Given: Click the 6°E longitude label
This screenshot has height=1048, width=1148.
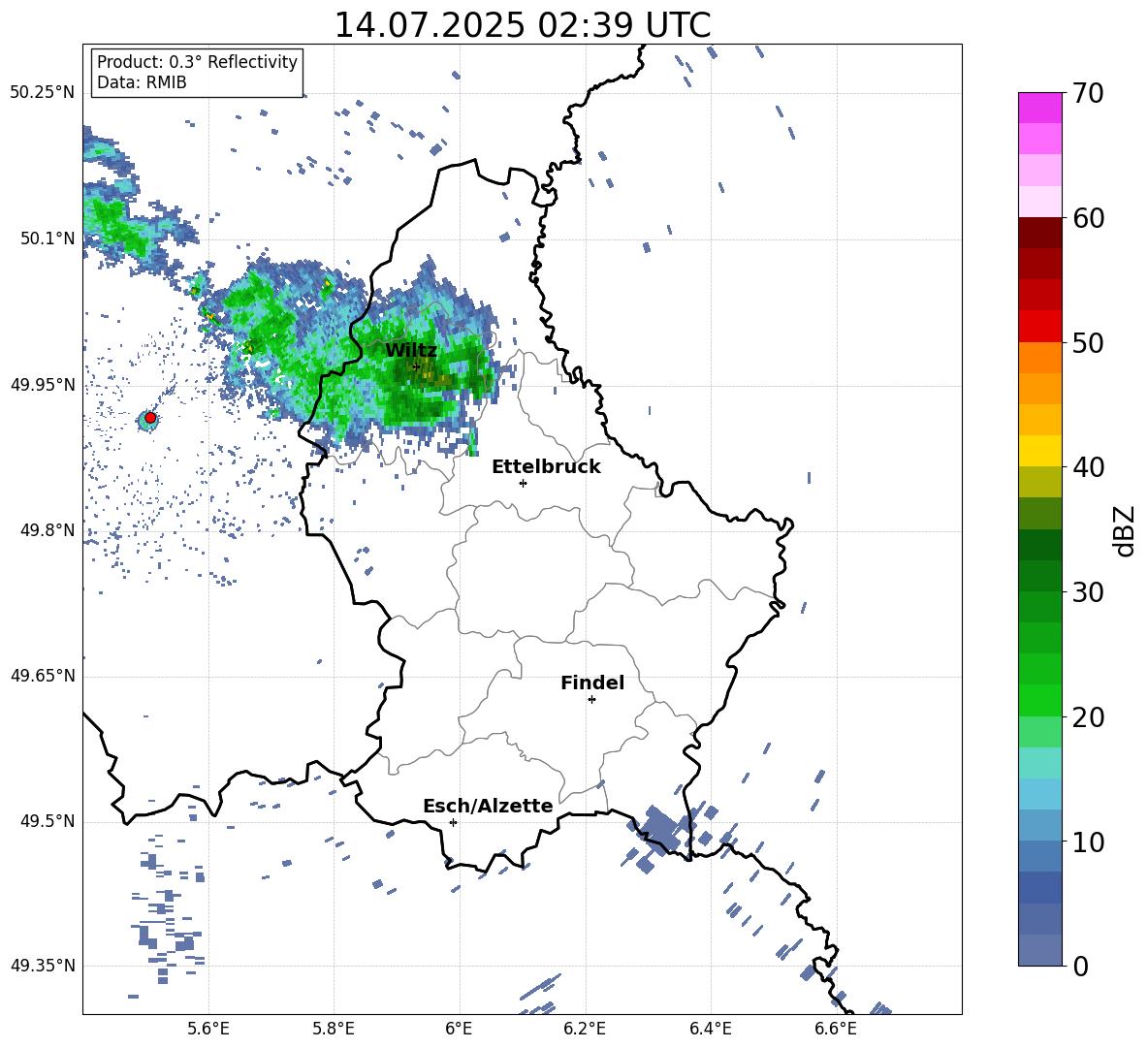Looking at the screenshot, I should click(x=459, y=1029).
